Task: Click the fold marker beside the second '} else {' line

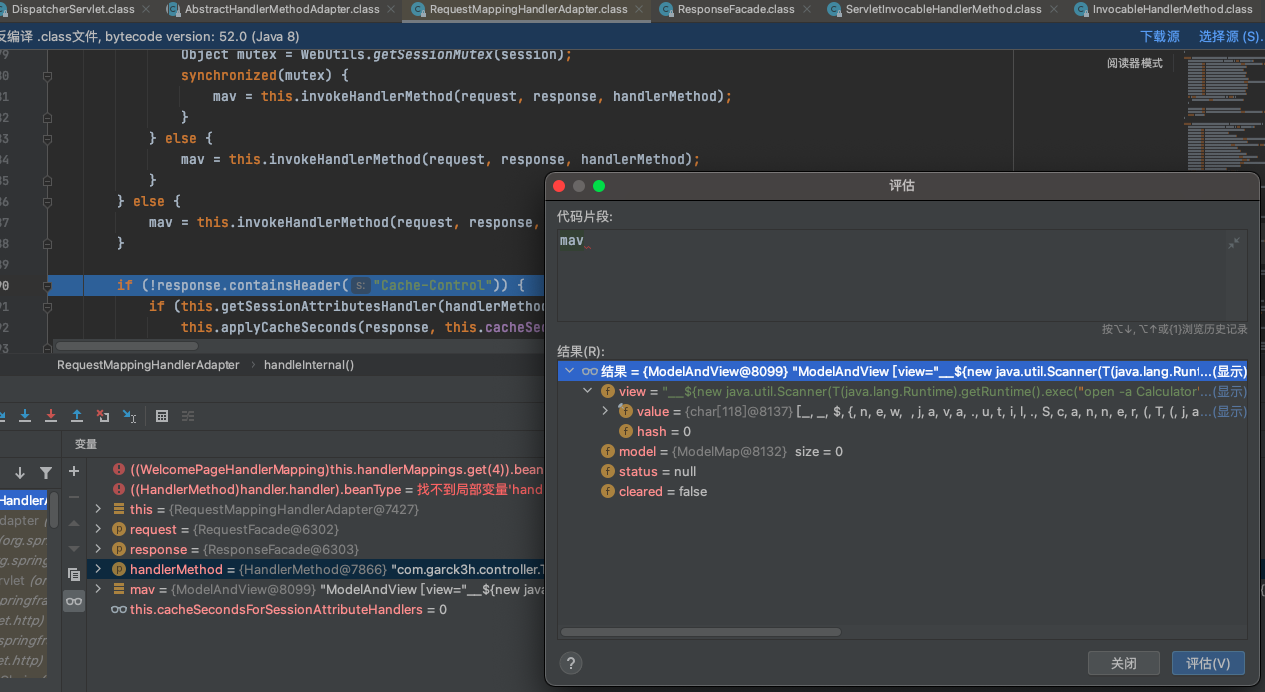Action: [x=46, y=201]
